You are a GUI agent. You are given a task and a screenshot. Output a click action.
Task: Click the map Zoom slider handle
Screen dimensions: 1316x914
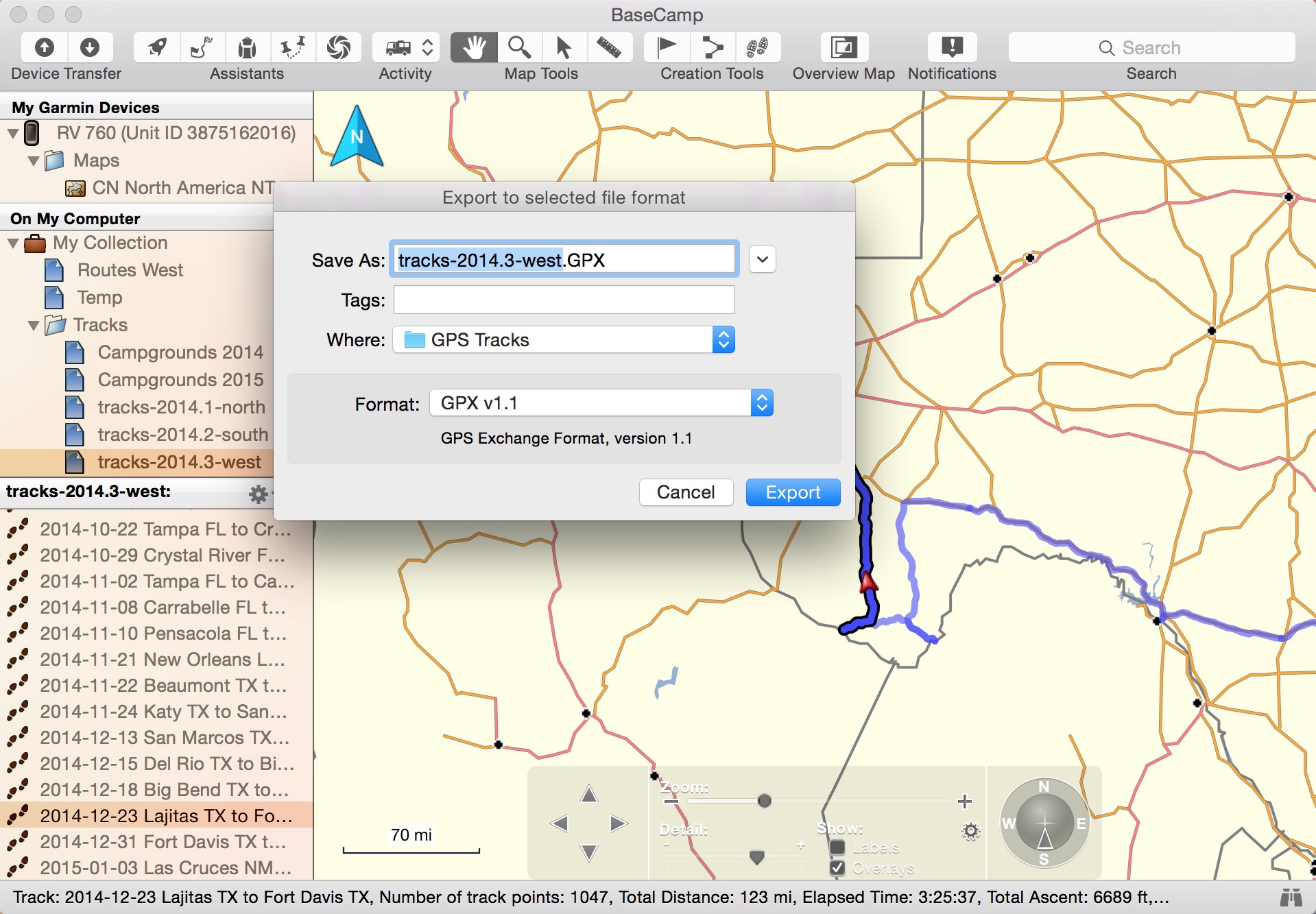coord(764,801)
